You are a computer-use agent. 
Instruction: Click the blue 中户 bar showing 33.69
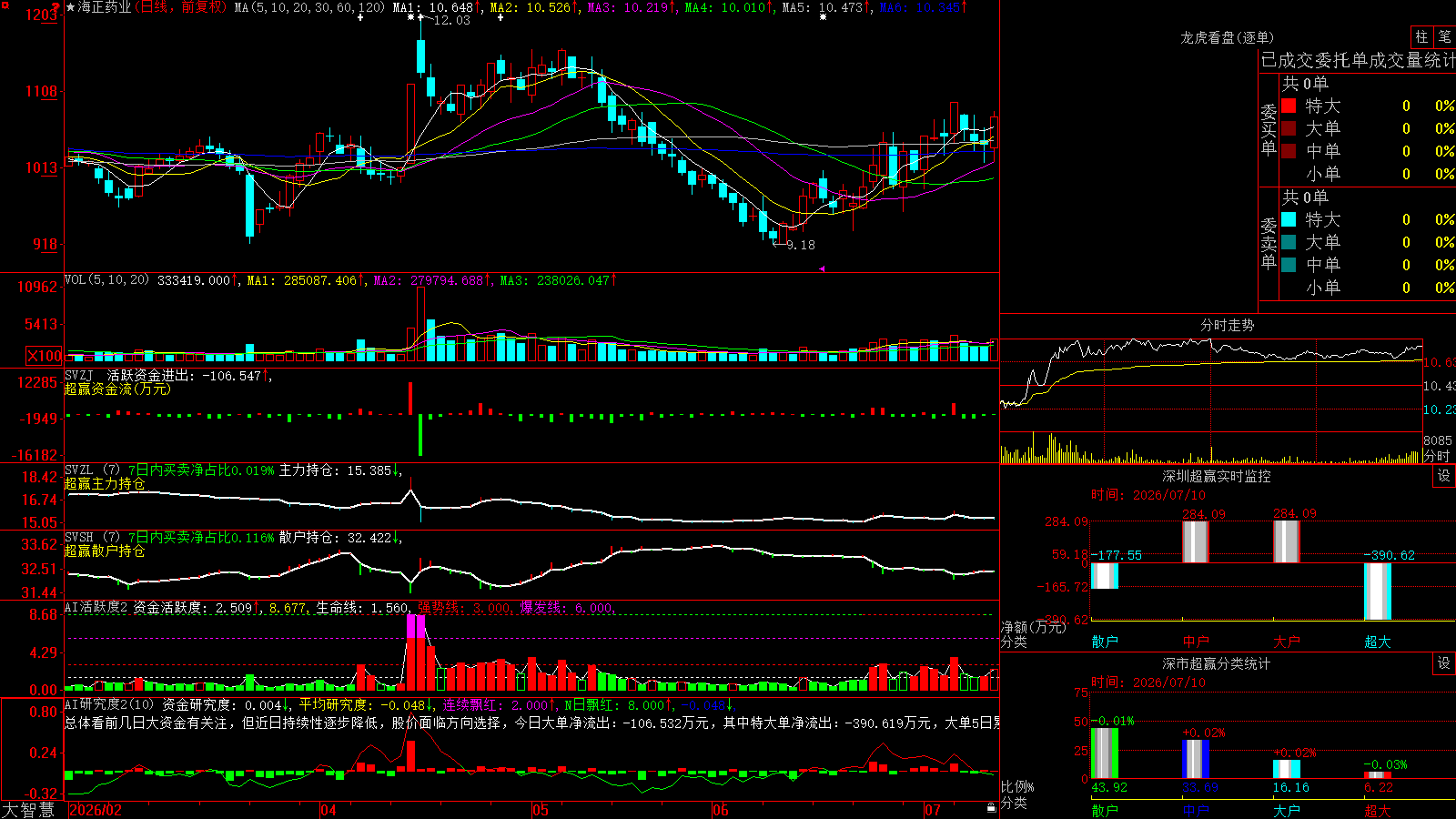tap(1196, 759)
